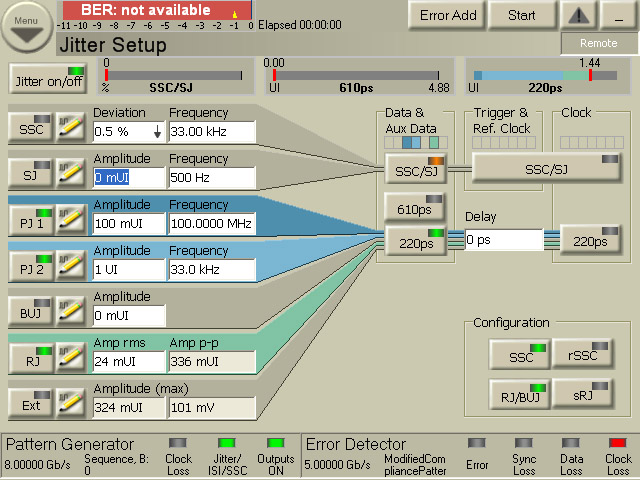640x480 pixels.
Task: Click the pencil edit icon next to SSC
Action: pos(70,127)
